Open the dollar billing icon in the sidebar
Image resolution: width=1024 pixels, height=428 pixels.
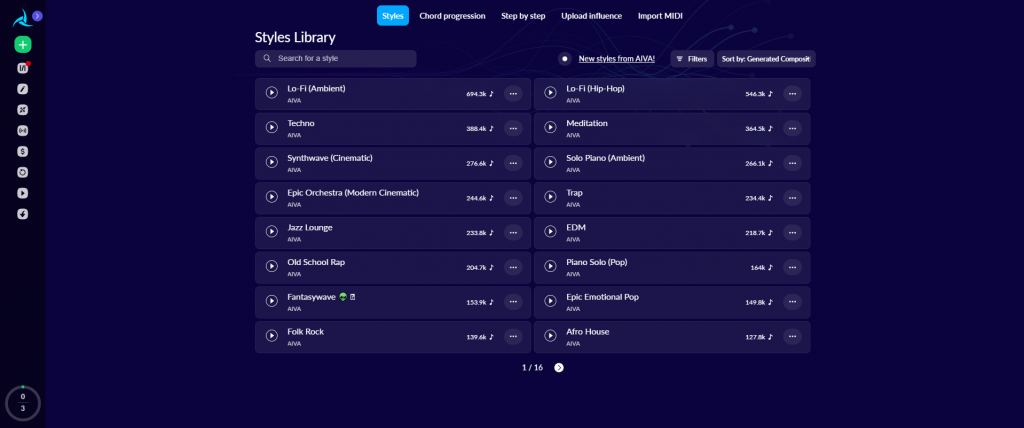tap(23, 152)
